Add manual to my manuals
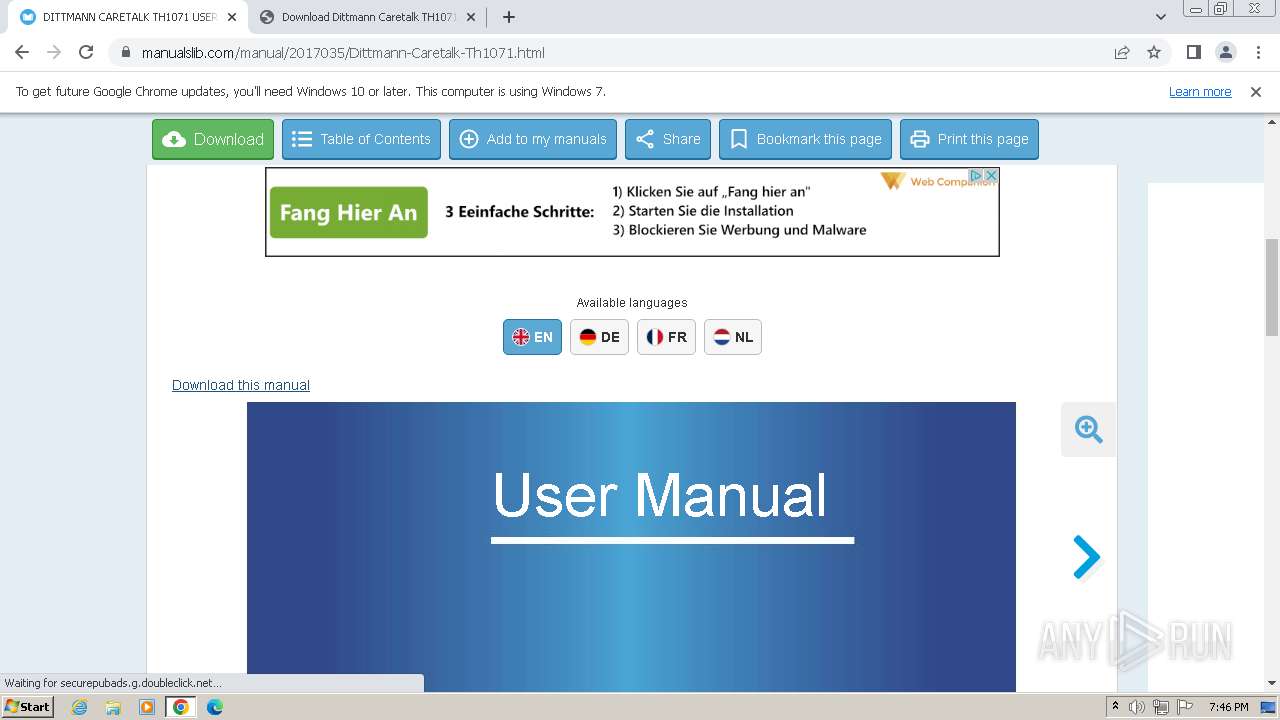This screenshot has height=720, width=1280. 533,139
